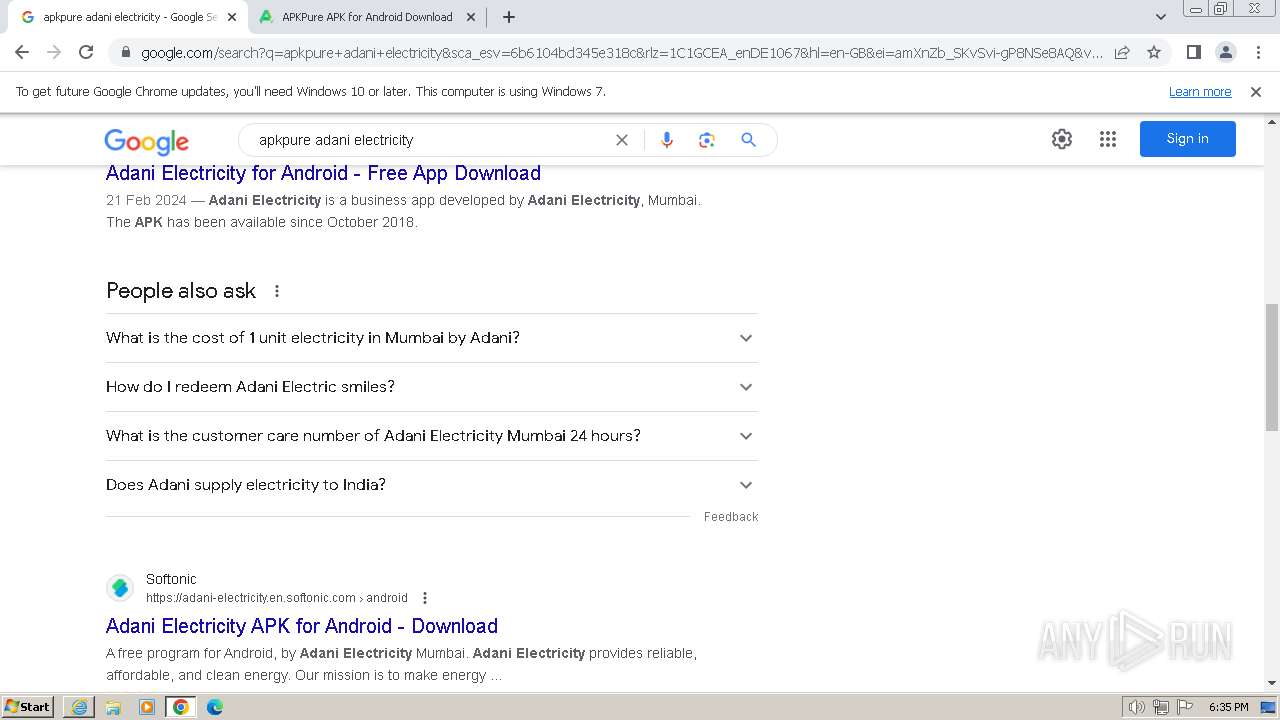Click the lock site info icon
Screen dimensions: 1280x720
coord(125,53)
